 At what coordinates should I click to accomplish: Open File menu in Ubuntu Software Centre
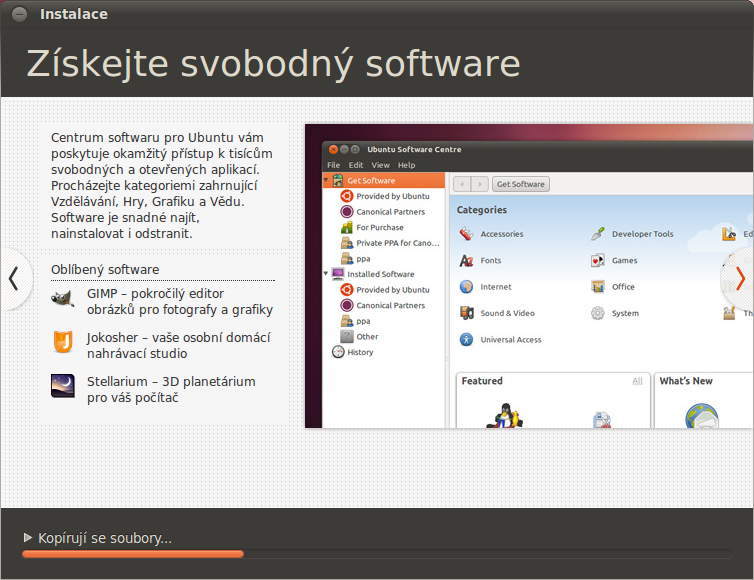(333, 165)
